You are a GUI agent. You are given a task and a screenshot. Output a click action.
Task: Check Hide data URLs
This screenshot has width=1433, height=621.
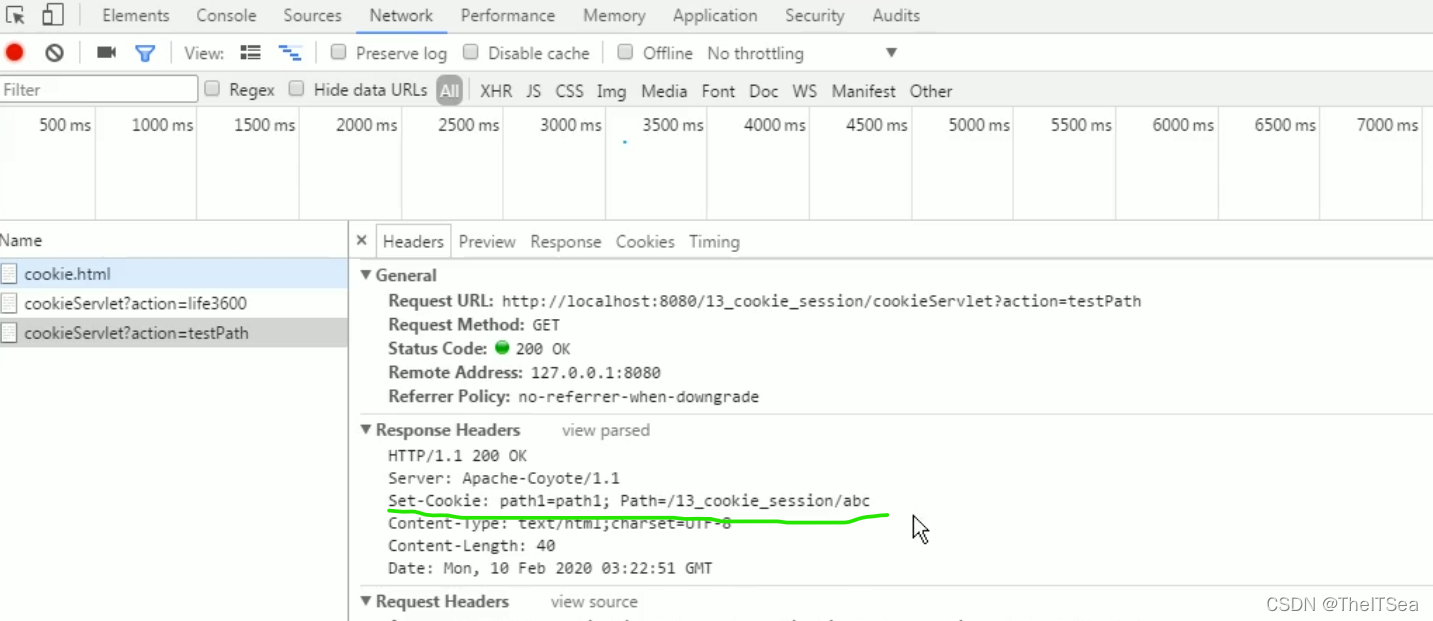[296, 89]
